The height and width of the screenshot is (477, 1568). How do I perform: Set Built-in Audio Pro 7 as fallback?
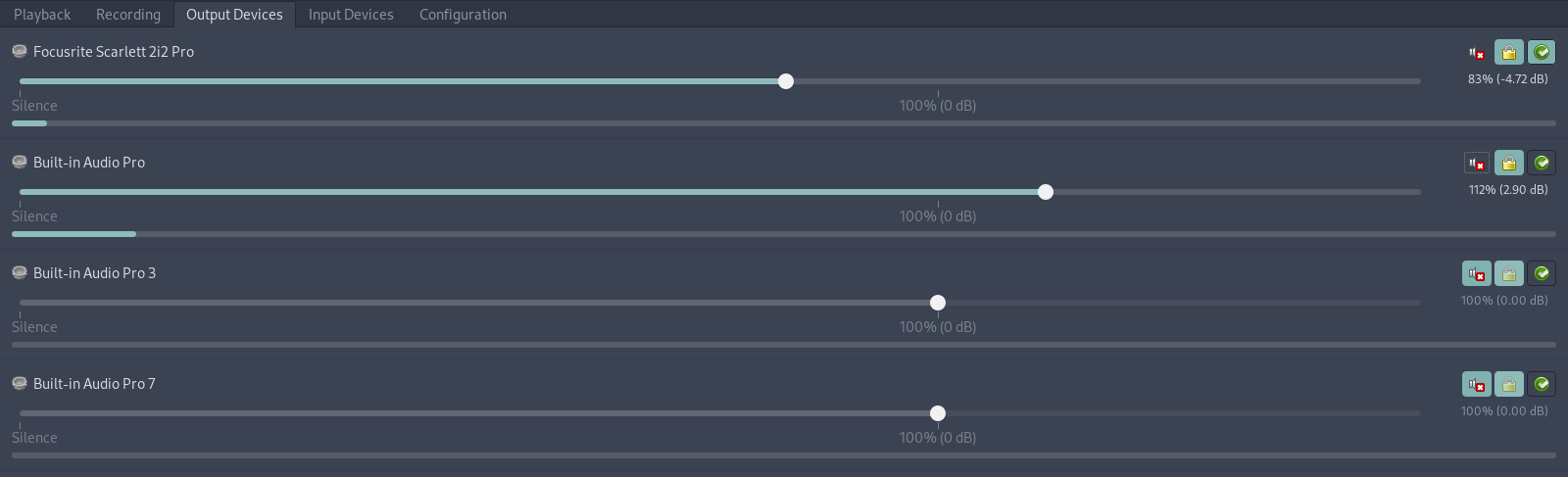click(x=1542, y=385)
